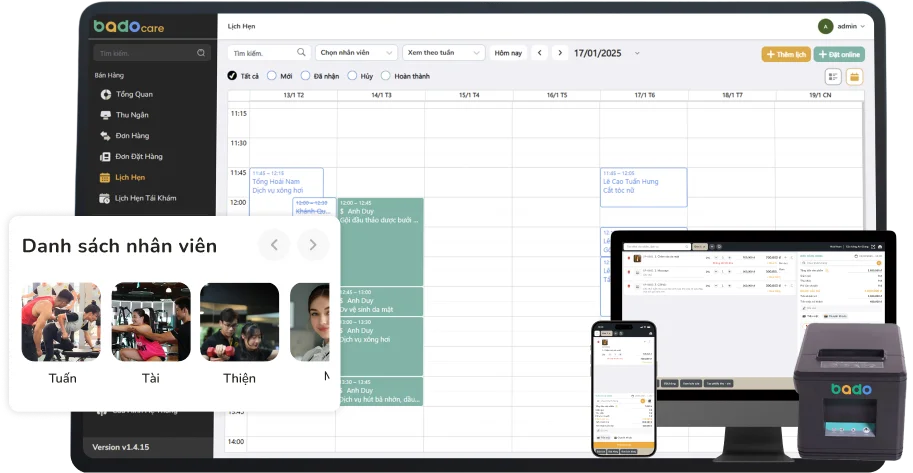This screenshot has width=913, height=473.
Task: Click the bado care logo
Action: pyautogui.click(x=129, y=26)
